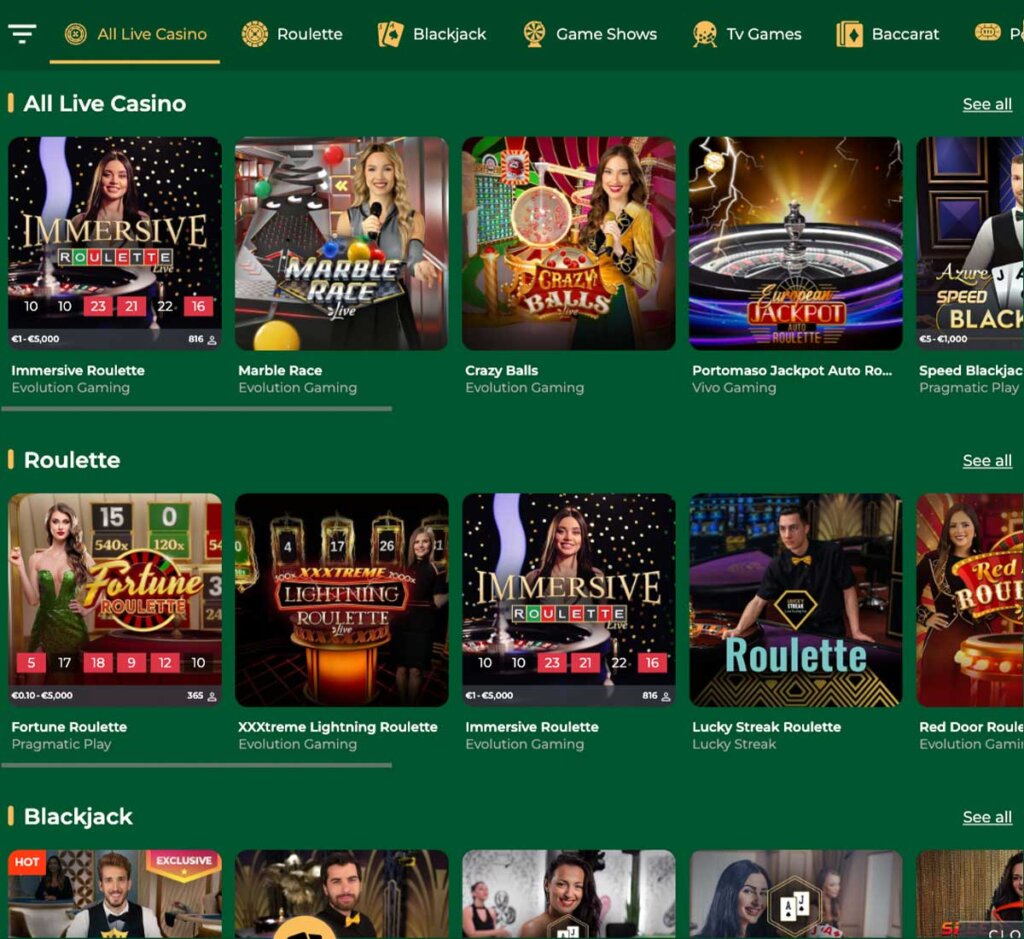Image resolution: width=1024 pixels, height=939 pixels.
Task: Open the Game Shows tab label
Action: [607, 34]
